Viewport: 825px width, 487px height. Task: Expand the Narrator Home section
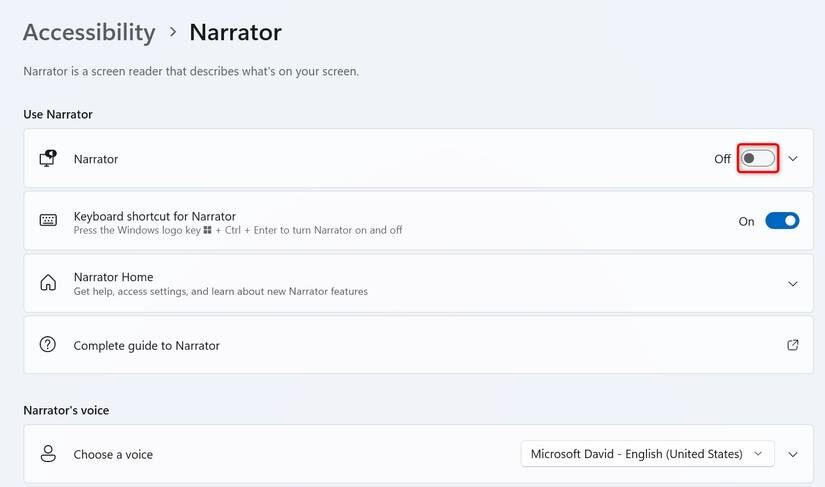tap(792, 284)
